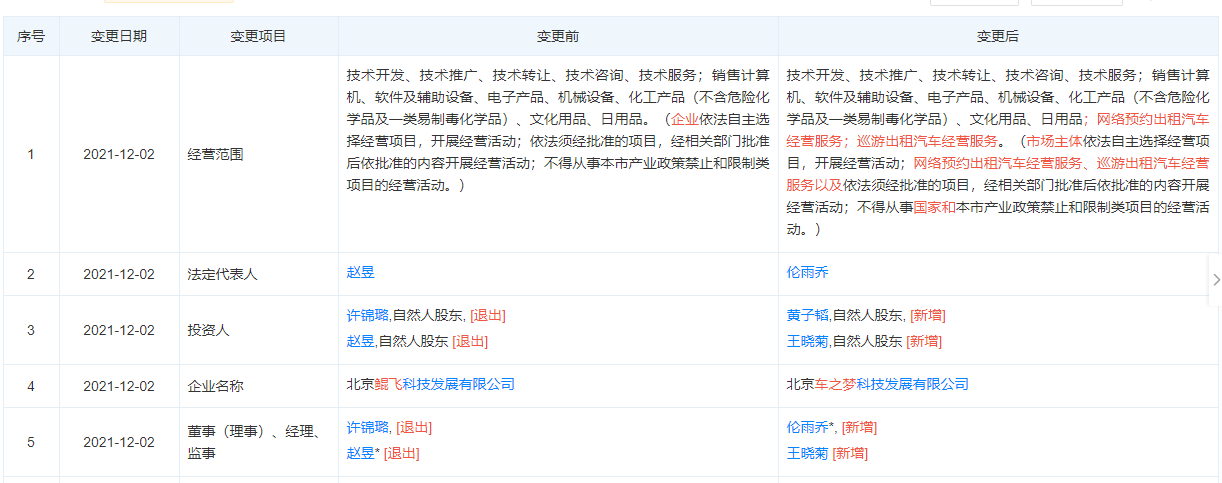Open 王晓菊 in the 董事、经理、监事 row
This screenshot has height=483, width=1222.
(x=808, y=453)
